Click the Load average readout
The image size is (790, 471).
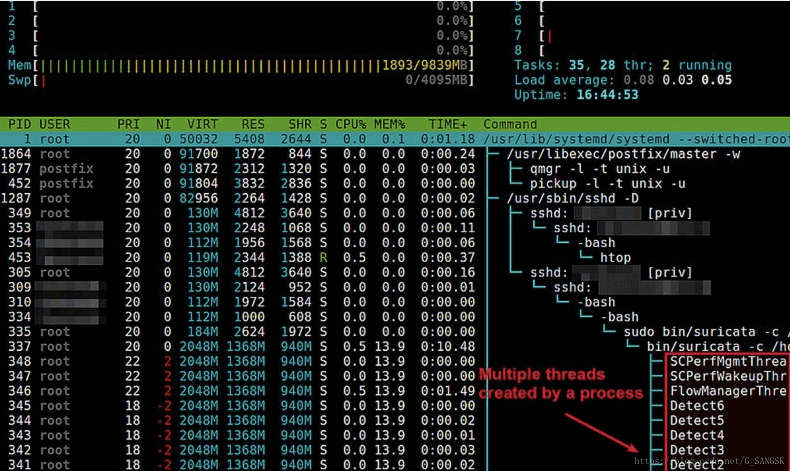[x=623, y=80]
